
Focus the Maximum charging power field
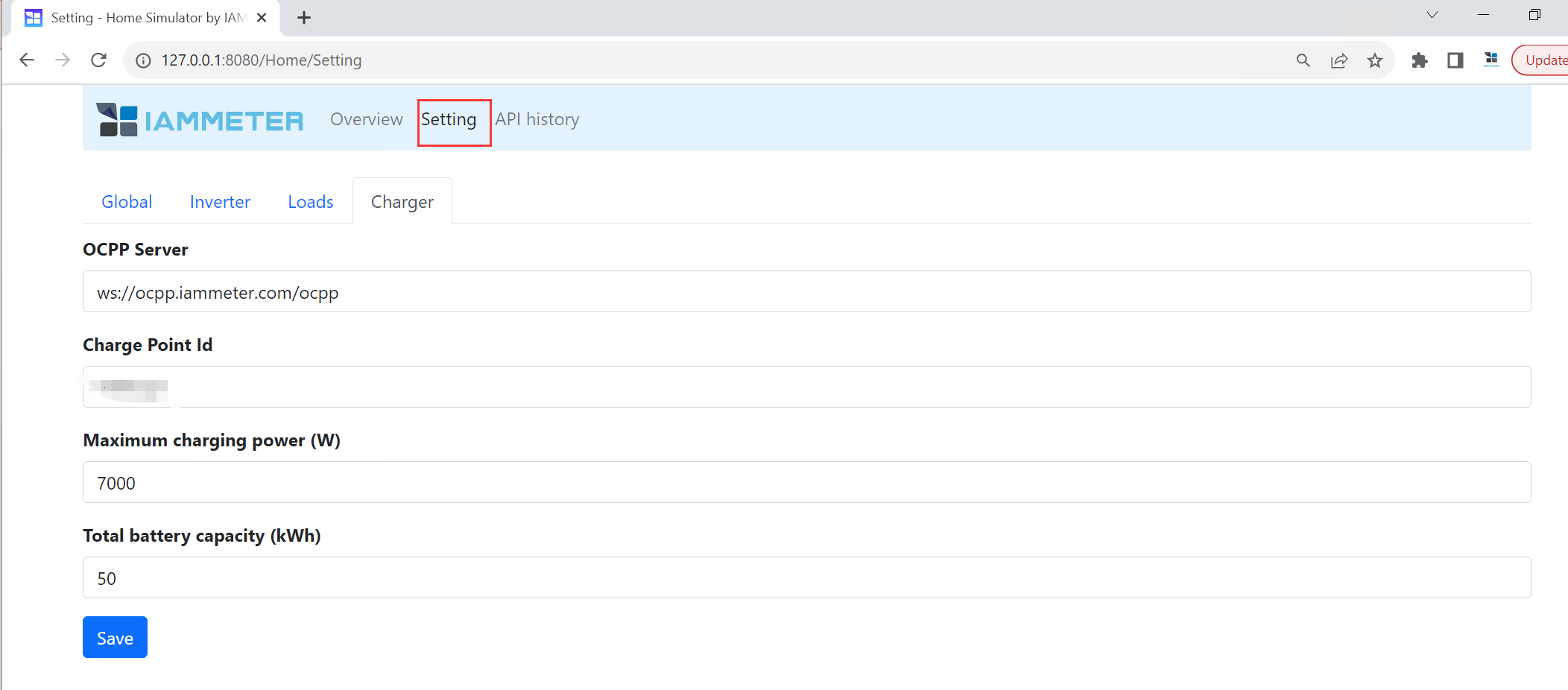(x=806, y=483)
